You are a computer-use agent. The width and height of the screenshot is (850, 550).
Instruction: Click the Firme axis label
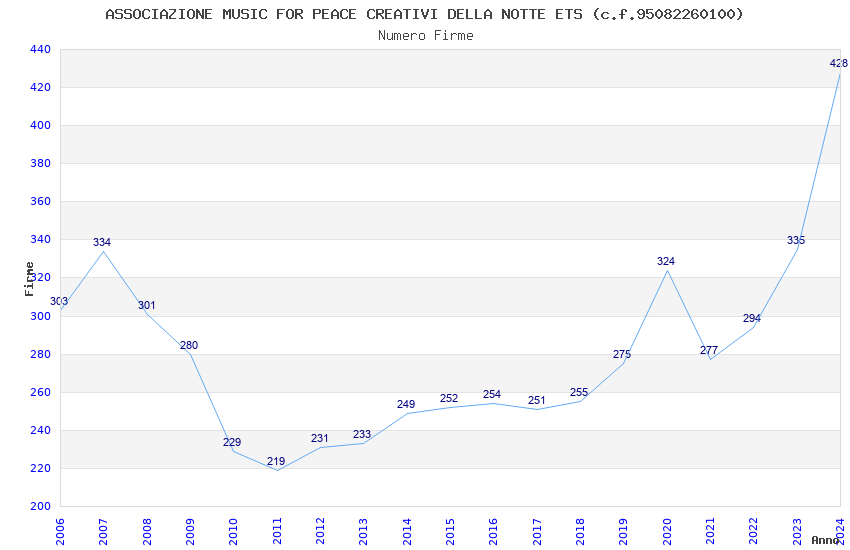(x=29, y=279)
